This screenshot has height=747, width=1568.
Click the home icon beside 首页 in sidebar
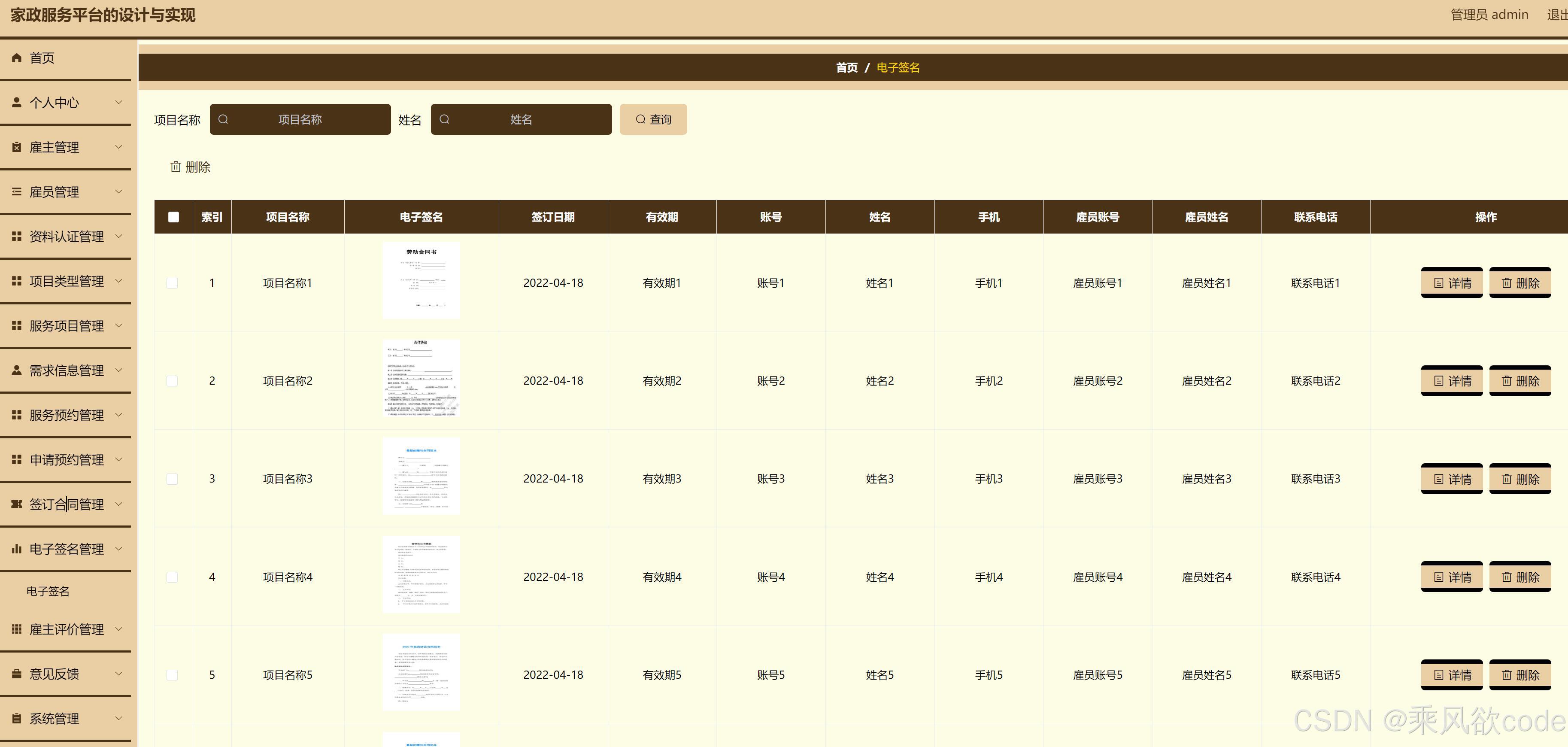click(17, 58)
